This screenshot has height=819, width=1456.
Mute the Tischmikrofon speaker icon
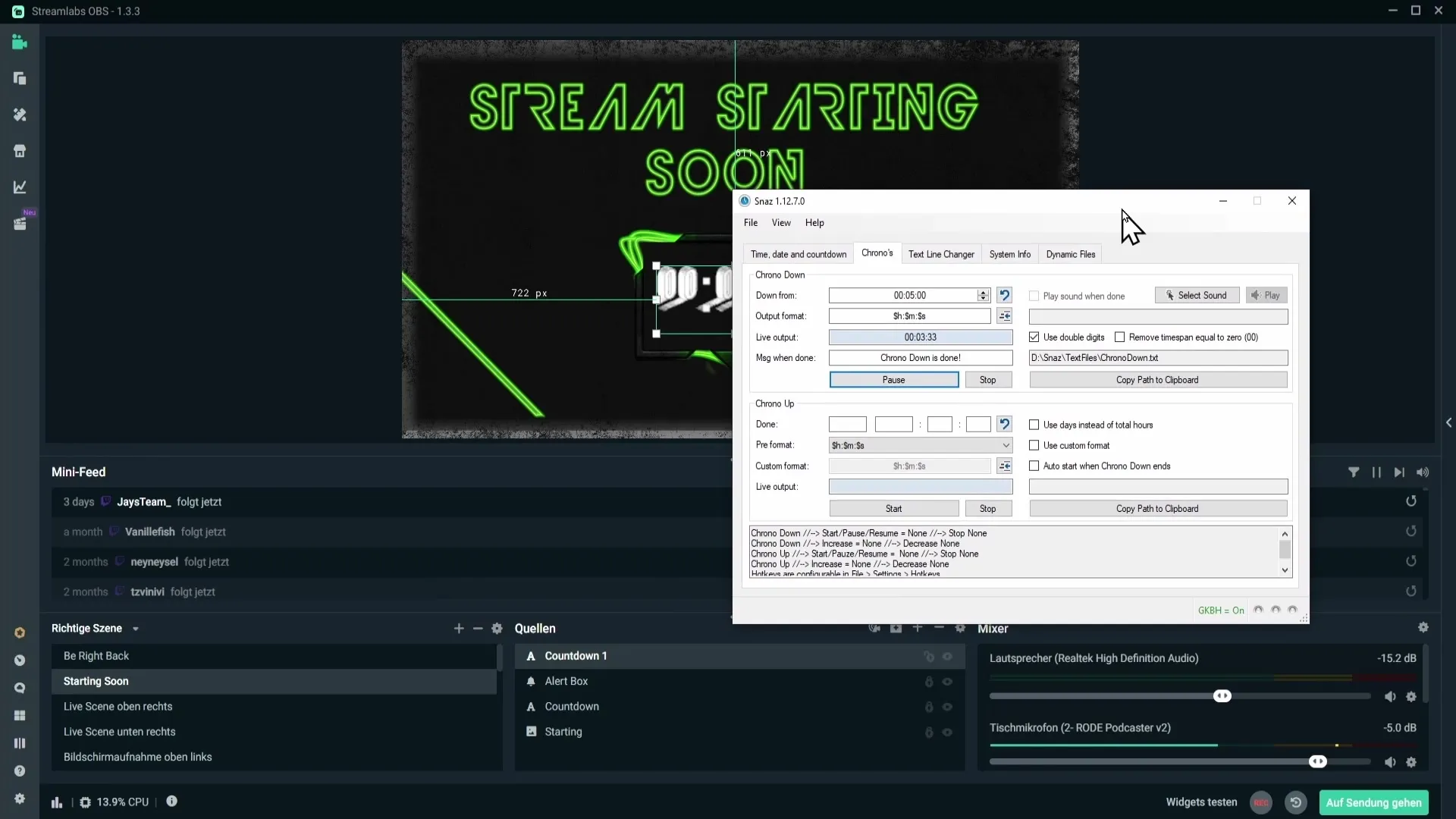pyautogui.click(x=1390, y=763)
